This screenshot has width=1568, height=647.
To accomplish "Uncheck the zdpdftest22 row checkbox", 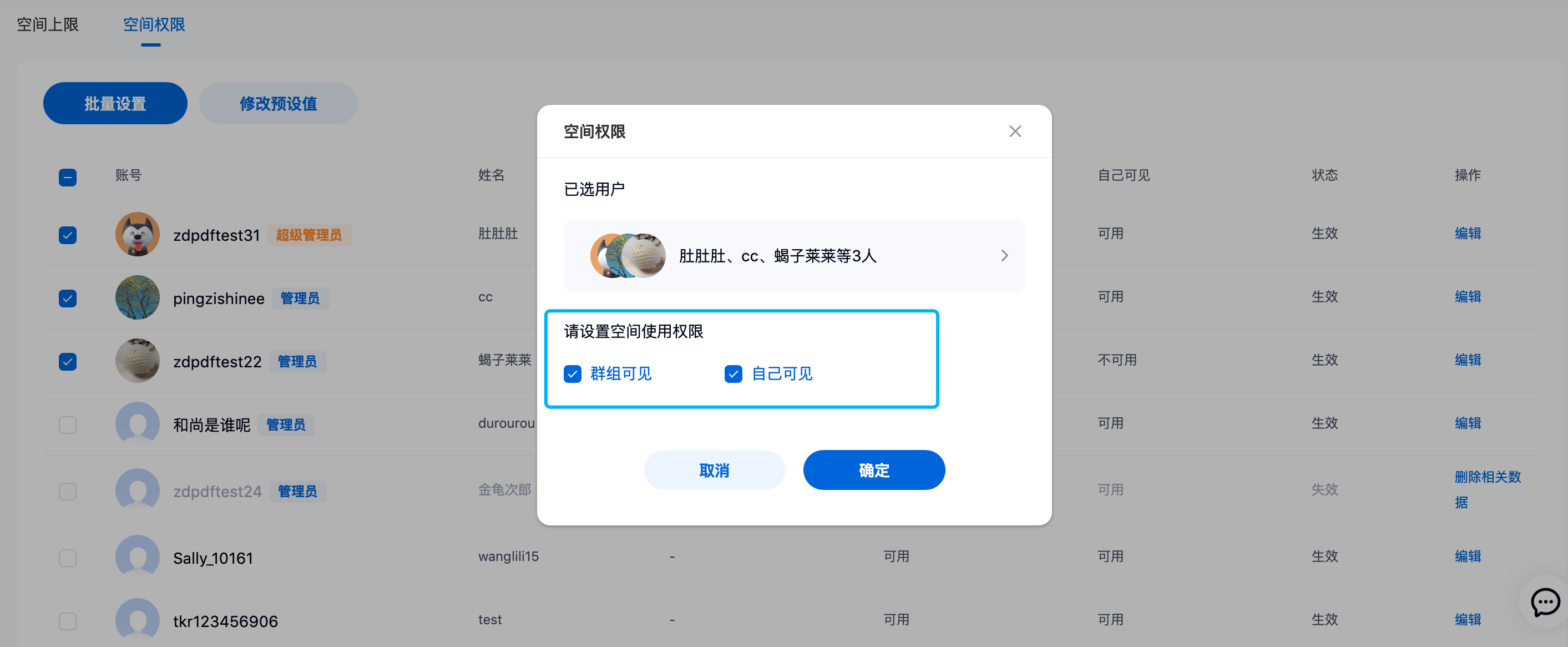I will pos(68,362).
